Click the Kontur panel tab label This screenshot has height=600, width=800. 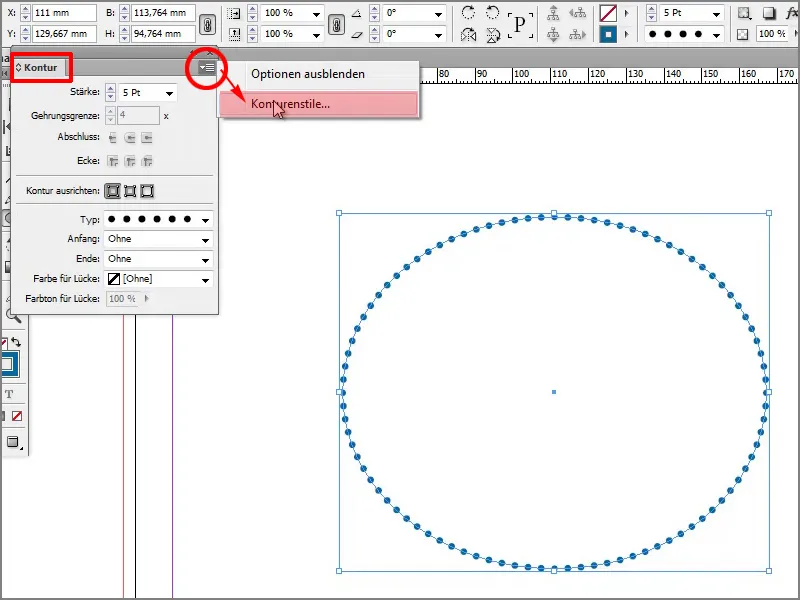pos(42,68)
